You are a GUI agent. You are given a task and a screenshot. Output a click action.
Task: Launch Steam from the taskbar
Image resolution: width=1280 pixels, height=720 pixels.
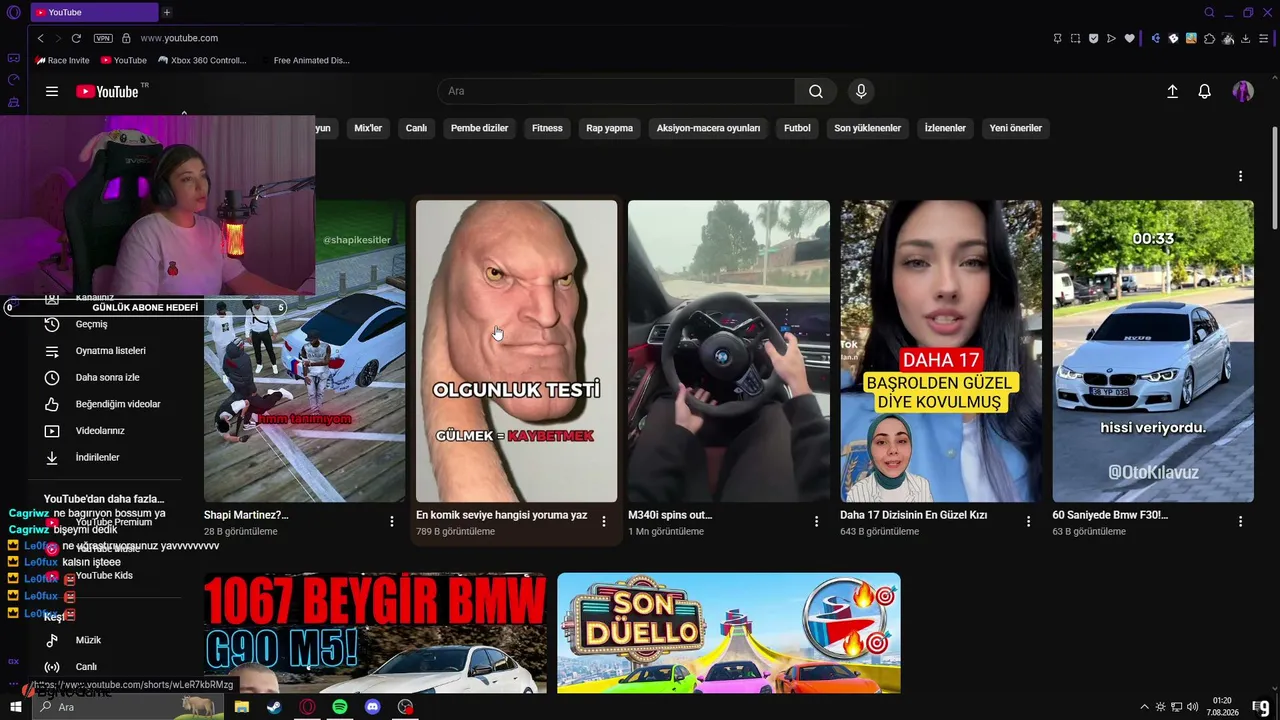point(273,707)
